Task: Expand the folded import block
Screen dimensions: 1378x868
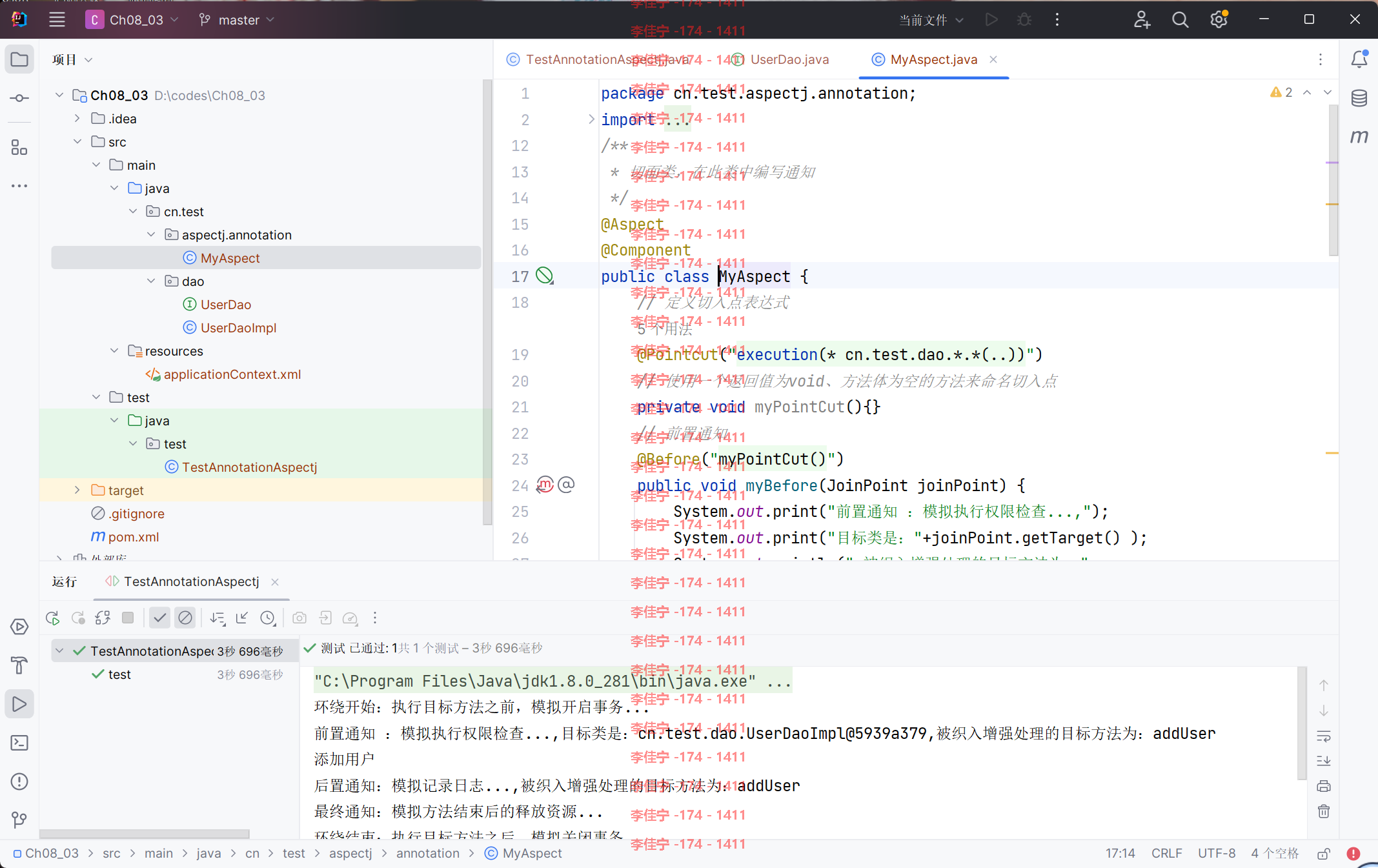Action: [x=591, y=119]
